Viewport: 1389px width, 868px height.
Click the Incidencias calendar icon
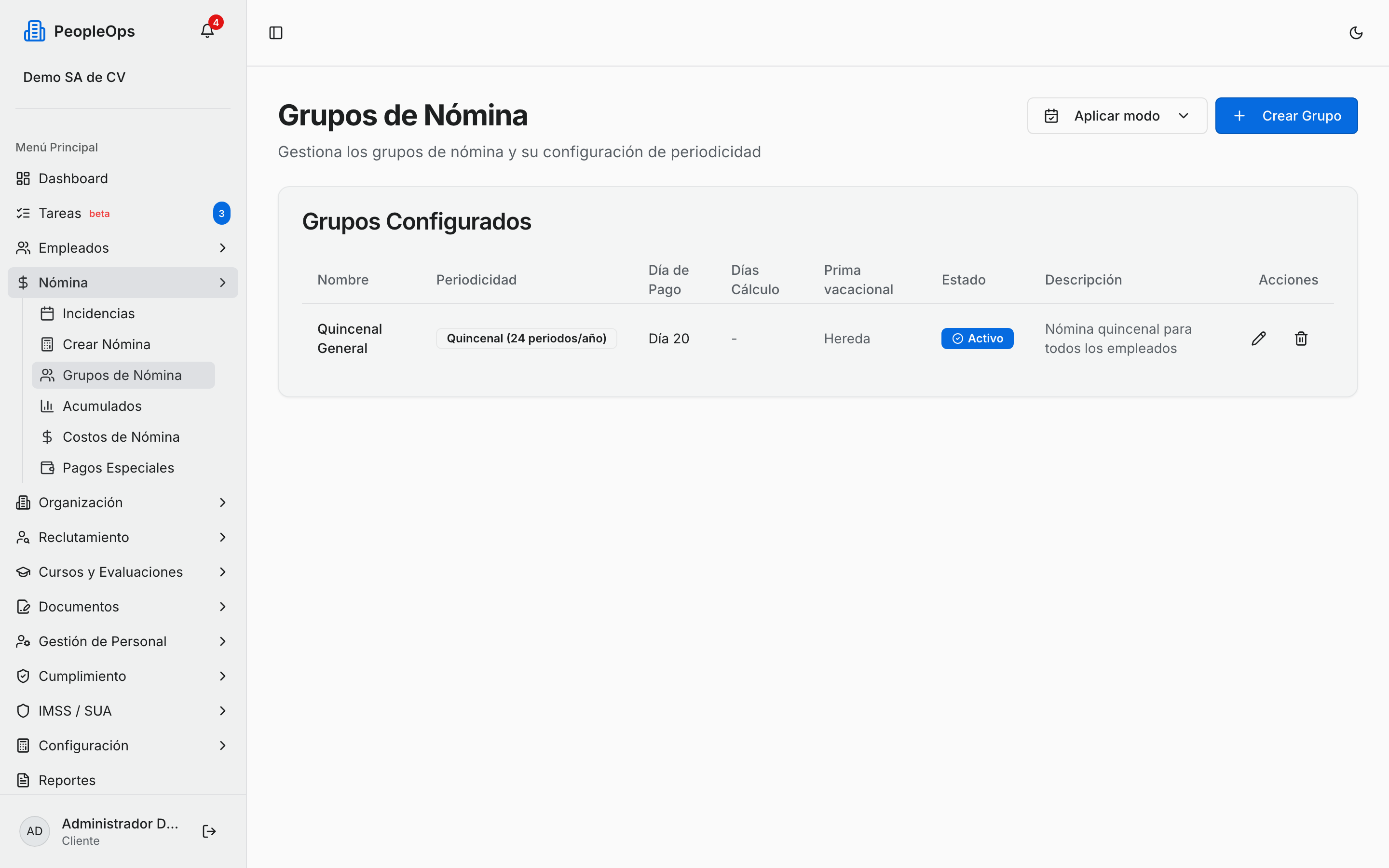click(x=47, y=313)
